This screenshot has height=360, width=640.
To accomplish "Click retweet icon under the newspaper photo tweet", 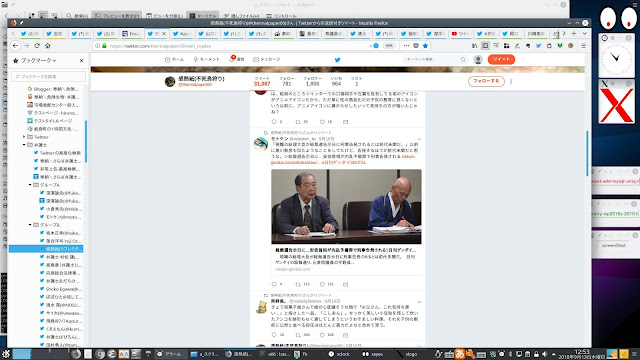I will point(298,284).
